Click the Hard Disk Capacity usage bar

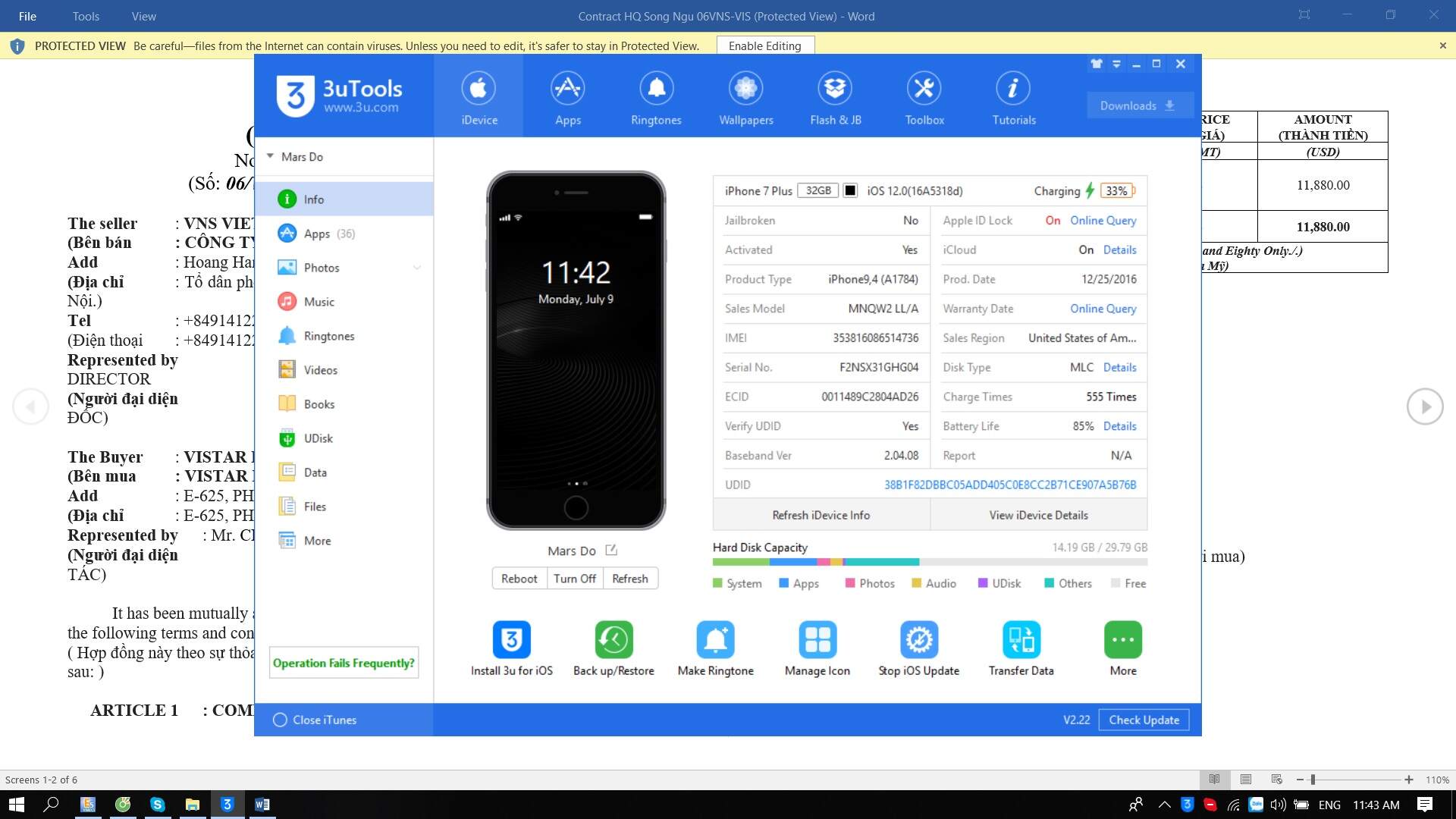[930, 562]
